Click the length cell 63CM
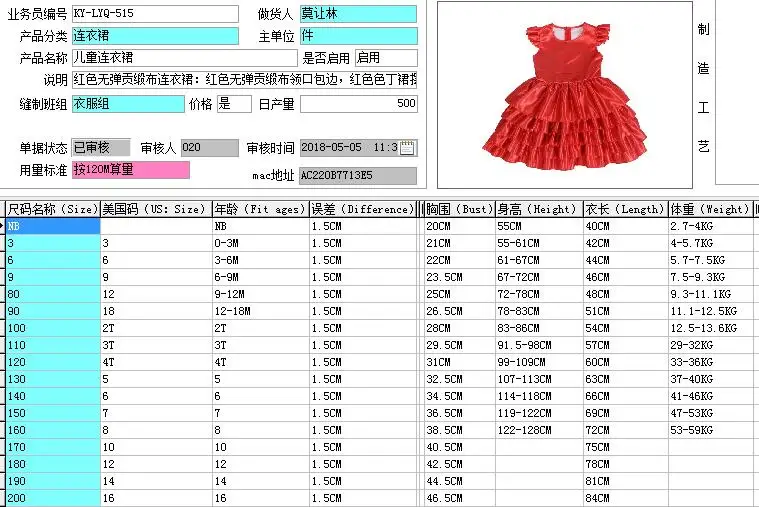Image resolution: width=759 pixels, height=507 pixels. 626,379
